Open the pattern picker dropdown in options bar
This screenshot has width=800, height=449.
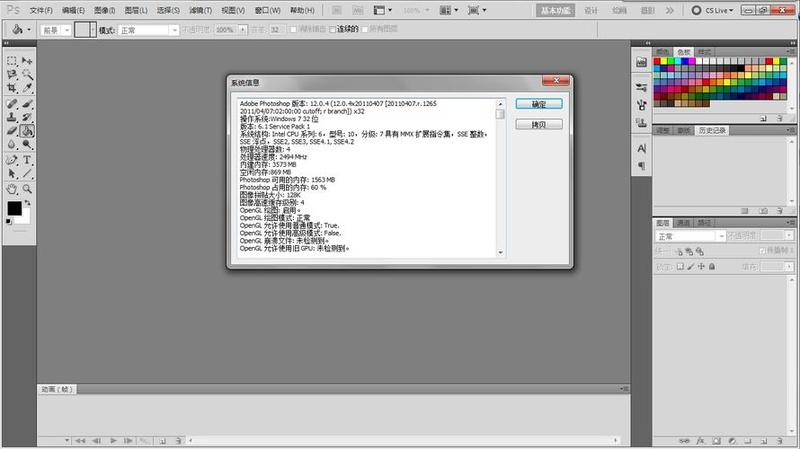(x=93, y=30)
